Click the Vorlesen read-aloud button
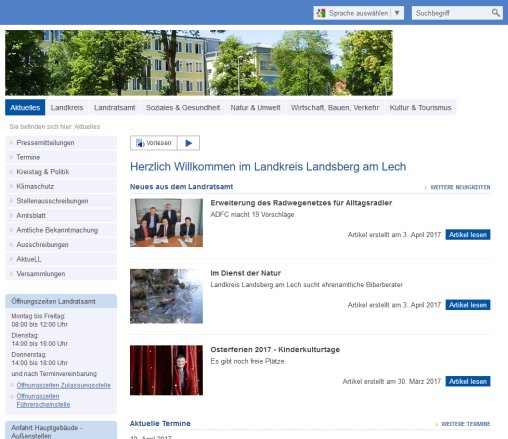The image size is (508, 439). tap(154, 143)
